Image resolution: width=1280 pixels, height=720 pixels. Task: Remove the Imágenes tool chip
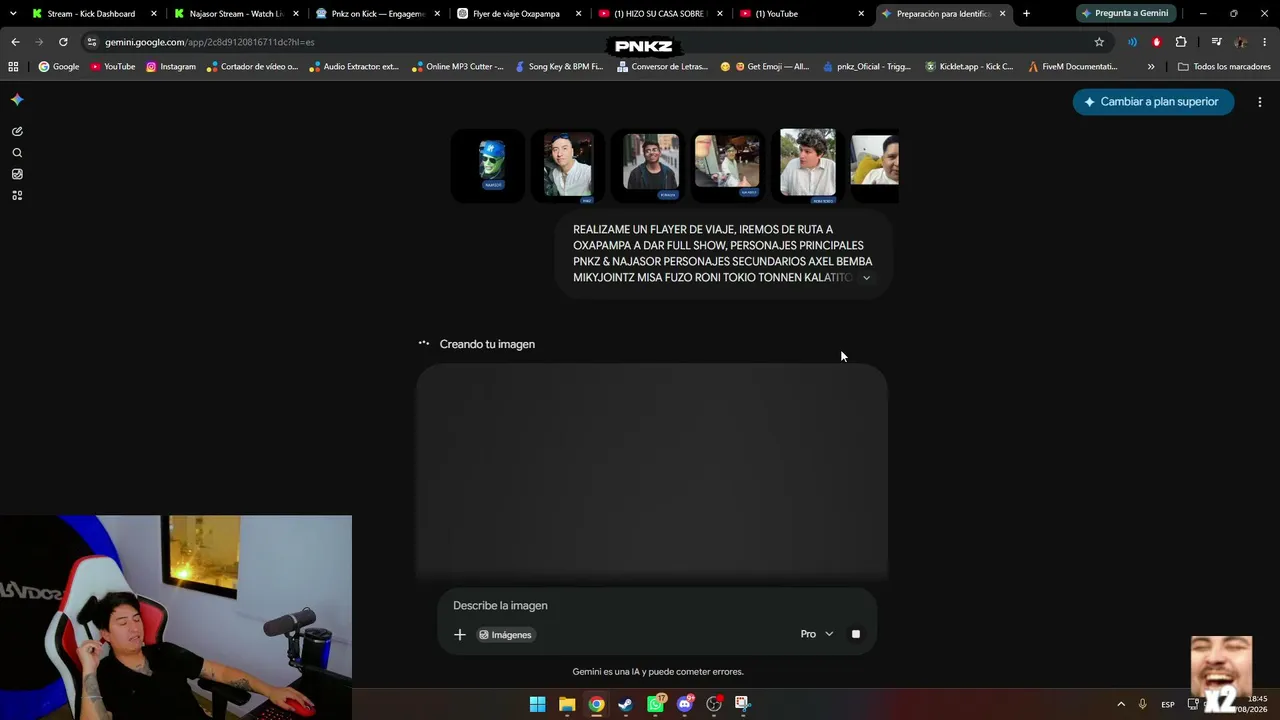[x=505, y=634]
